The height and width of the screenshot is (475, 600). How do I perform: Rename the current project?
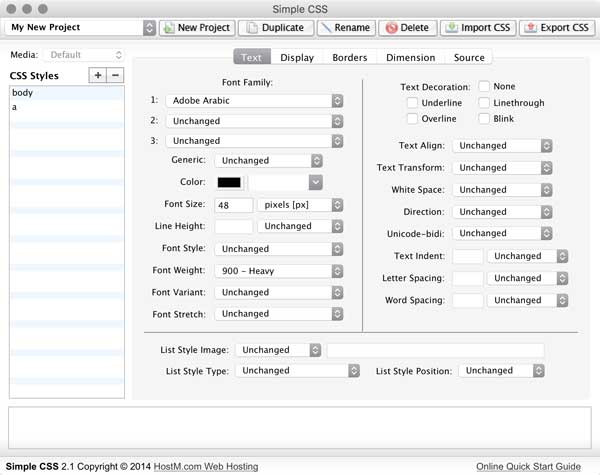coord(346,28)
